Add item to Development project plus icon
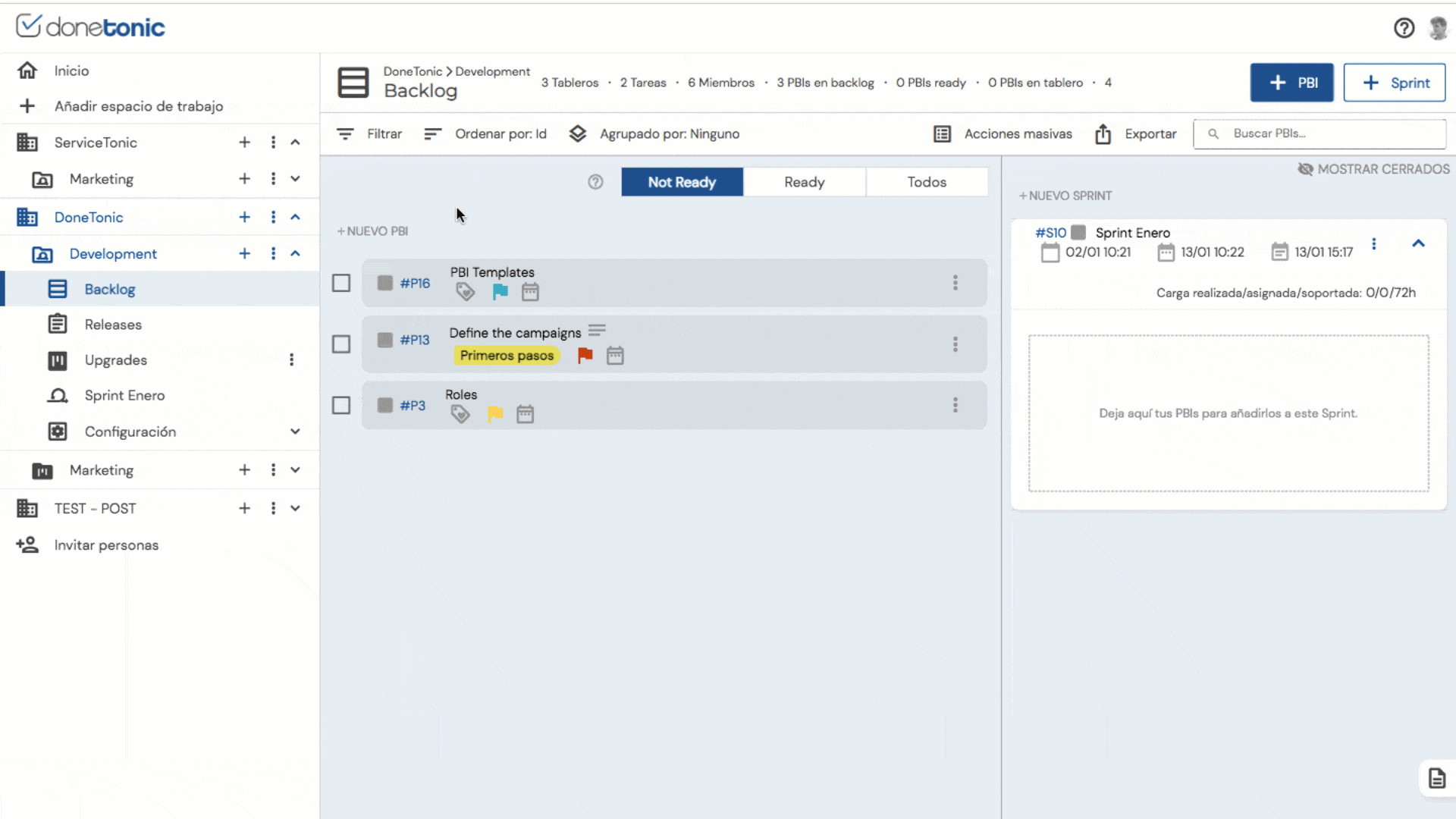The image size is (1456, 819). 244,254
